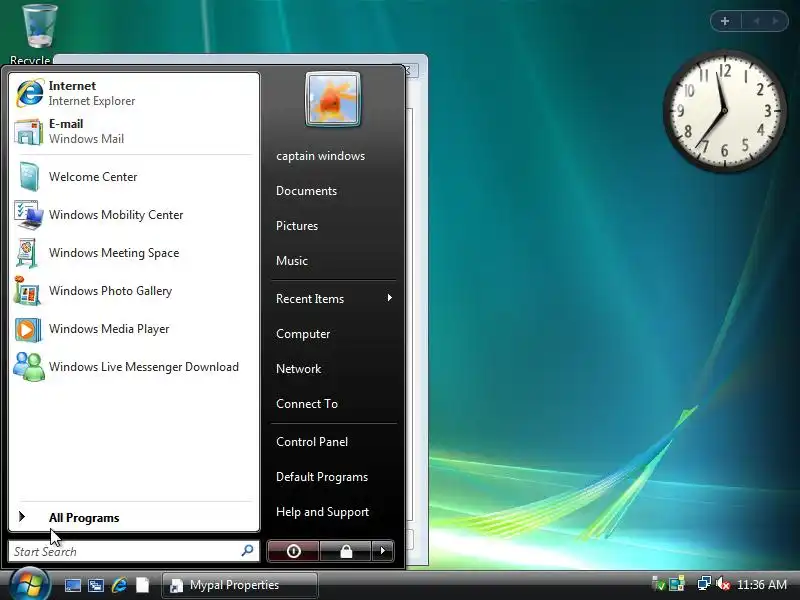Lock the computer with padlock button
The height and width of the screenshot is (600, 800).
pos(346,551)
